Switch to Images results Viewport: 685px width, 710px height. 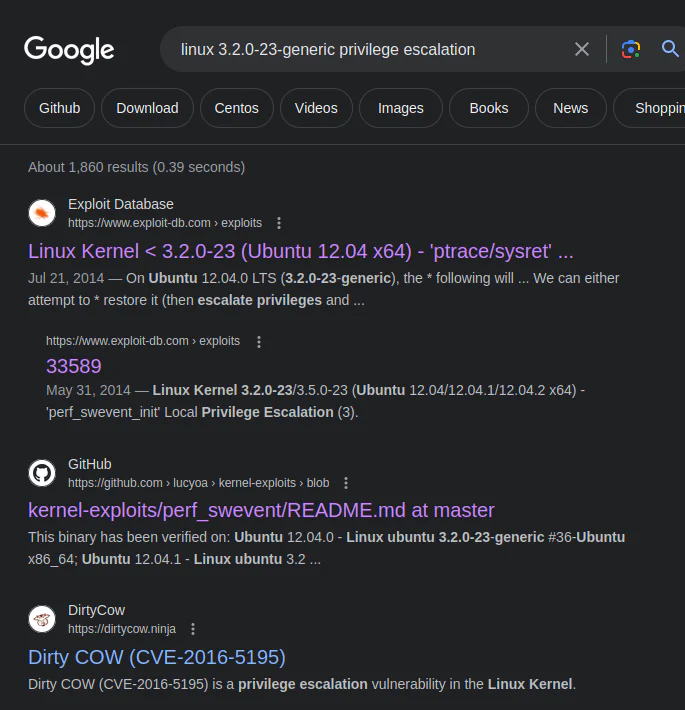[x=401, y=108]
